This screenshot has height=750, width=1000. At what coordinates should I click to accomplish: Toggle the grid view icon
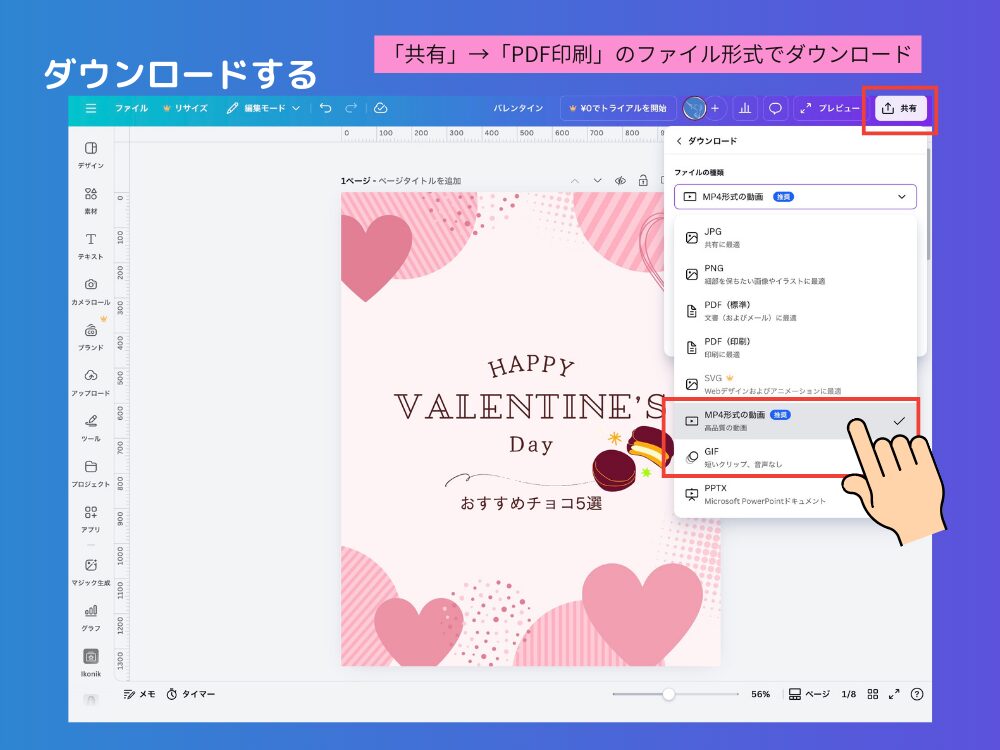(x=873, y=694)
